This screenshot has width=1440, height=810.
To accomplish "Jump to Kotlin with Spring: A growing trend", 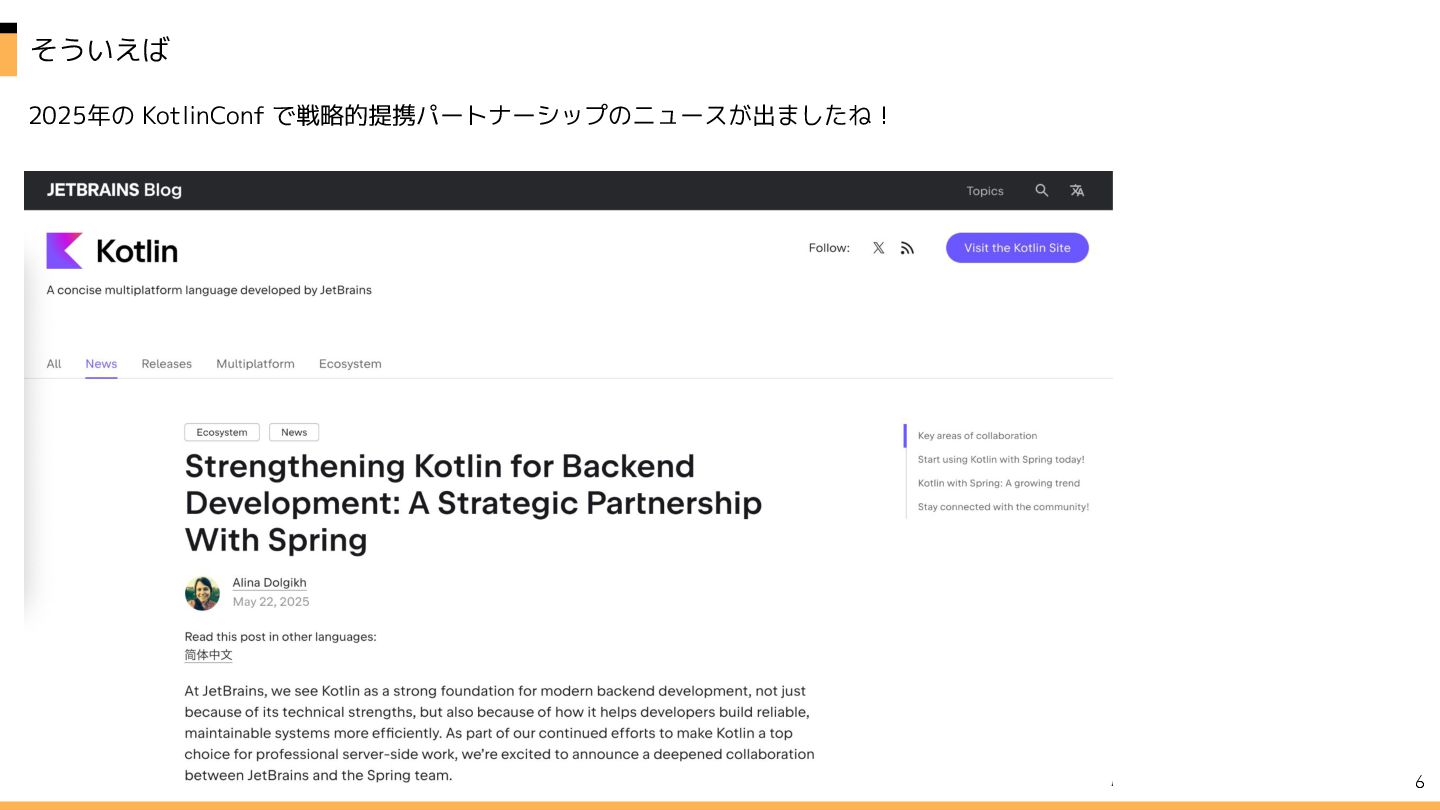I will [x=999, y=483].
